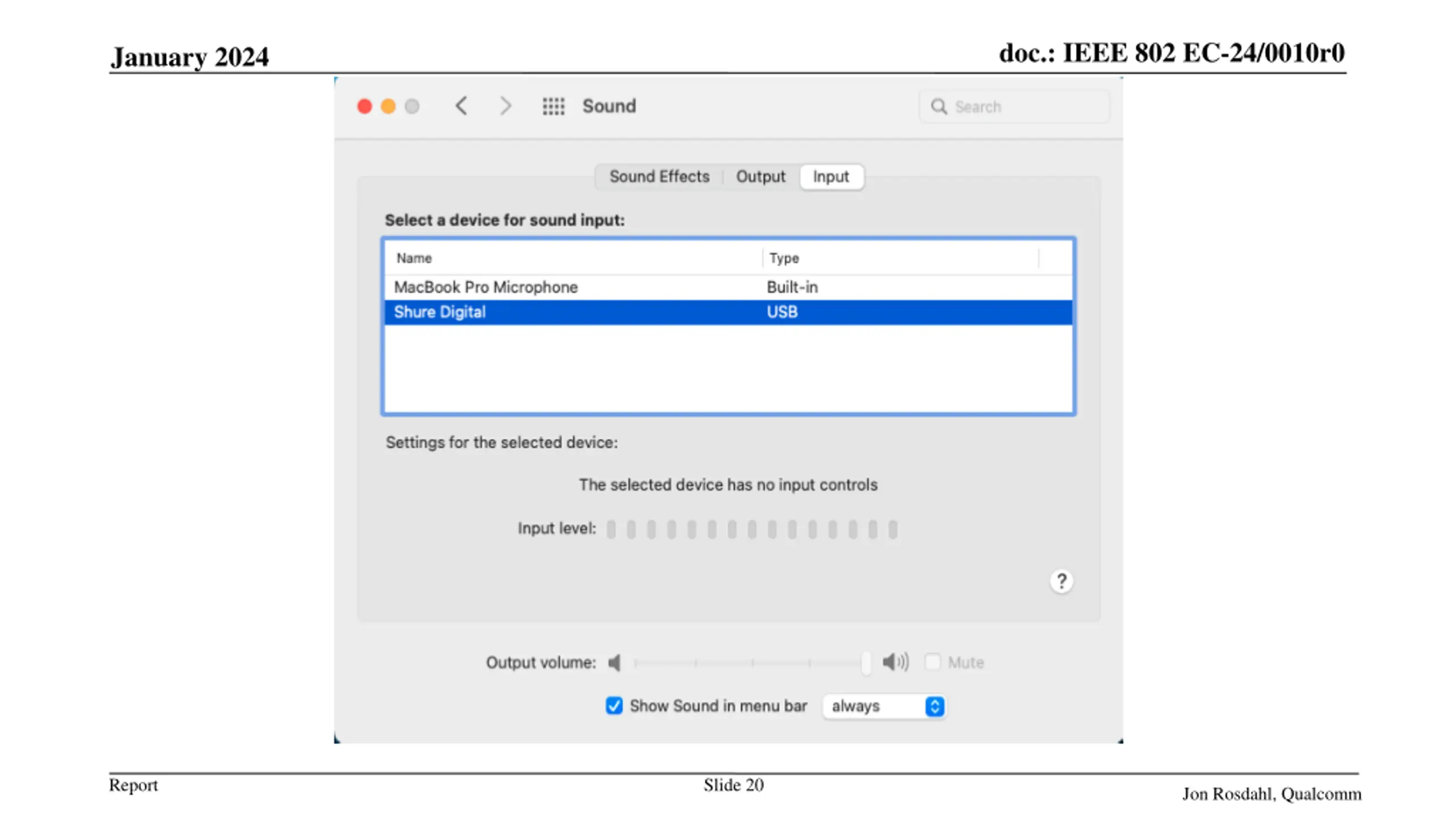Switch to the Sound Effects tab
Screen dimensions: 1456x819
pyautogui.click(x=659, y=177)
